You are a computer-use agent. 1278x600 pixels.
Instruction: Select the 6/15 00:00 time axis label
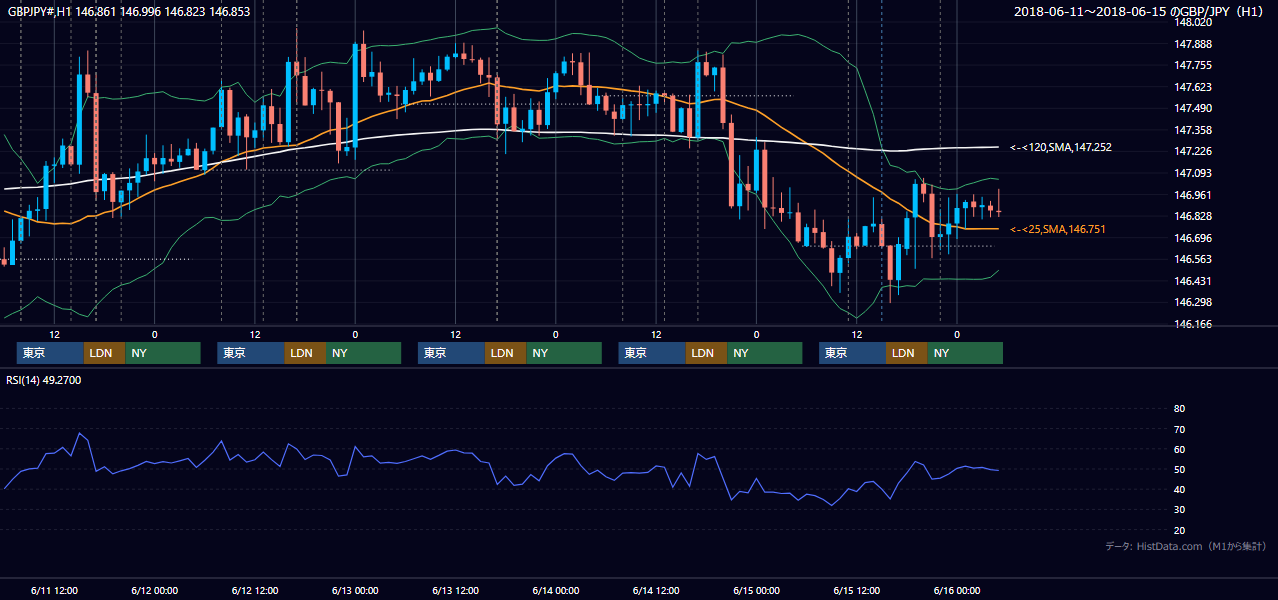click(x=756, y=591)
